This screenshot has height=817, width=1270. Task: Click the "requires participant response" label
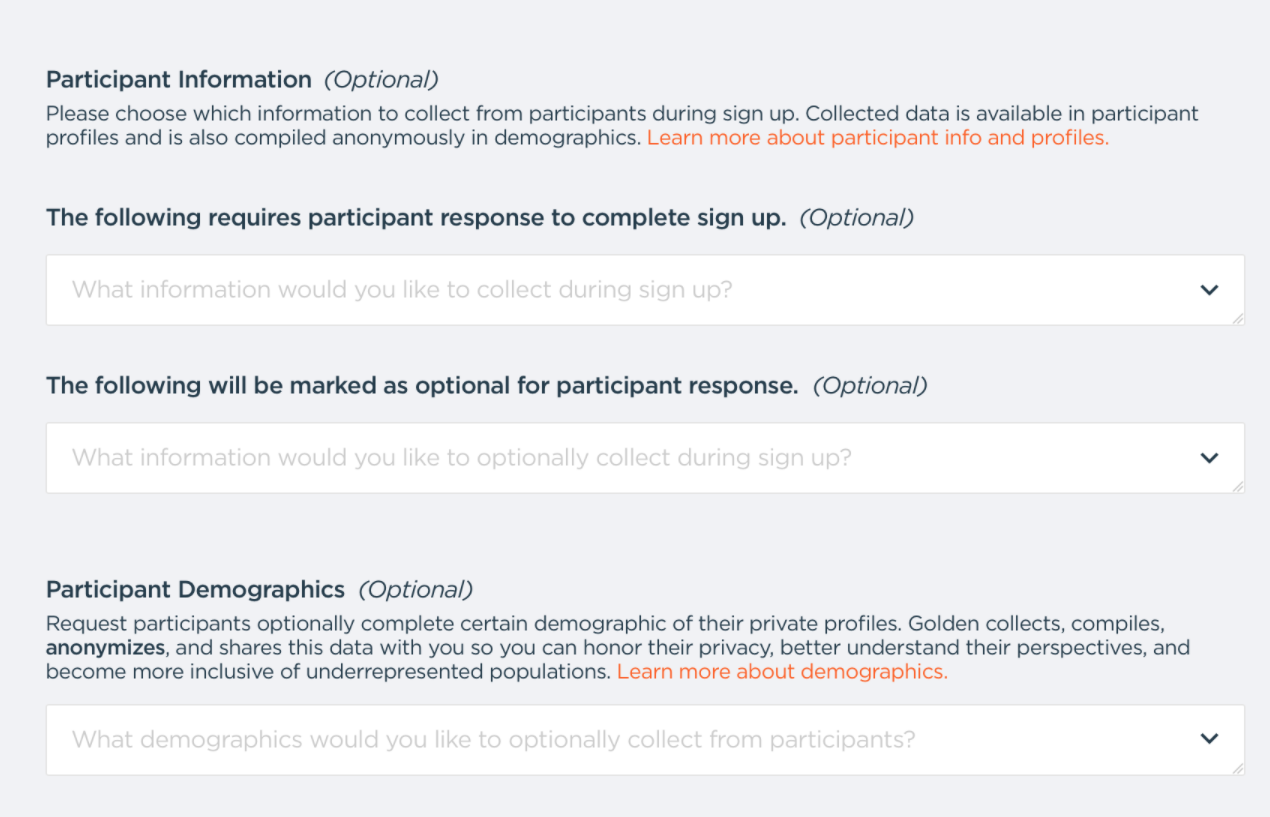coord(415,218)
